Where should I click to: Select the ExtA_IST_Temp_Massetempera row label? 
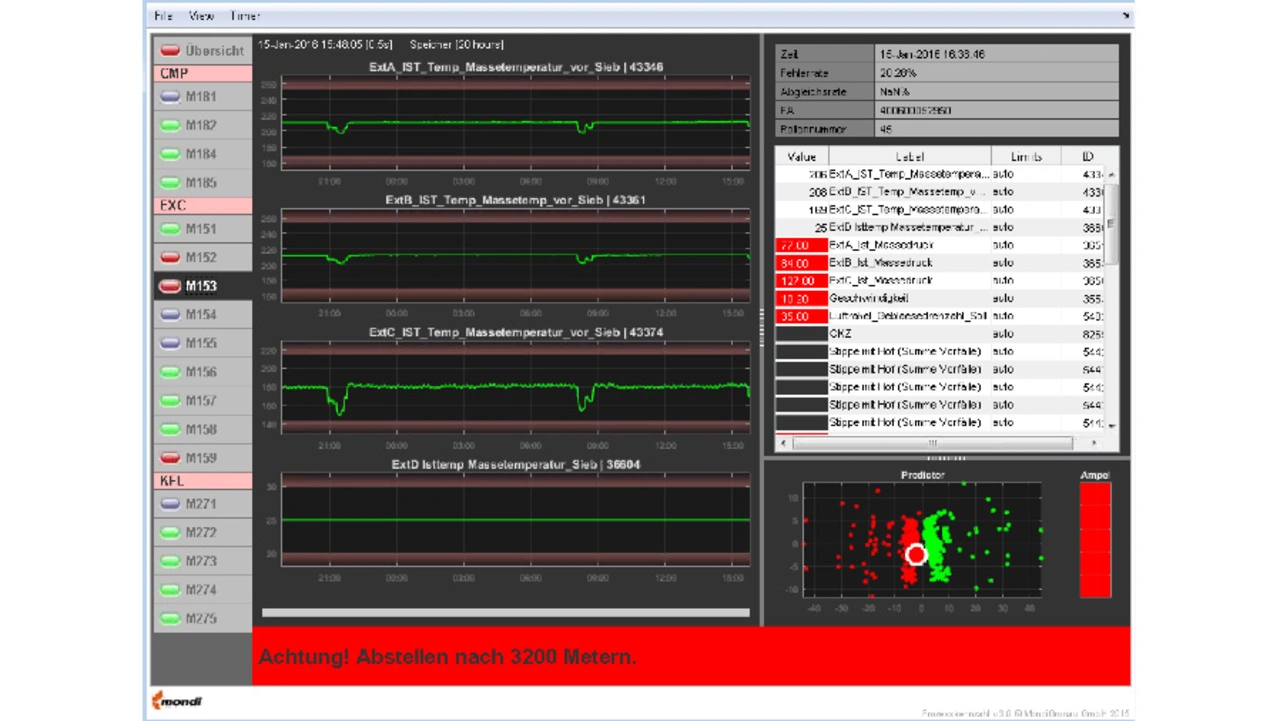(x=909, y=174)
